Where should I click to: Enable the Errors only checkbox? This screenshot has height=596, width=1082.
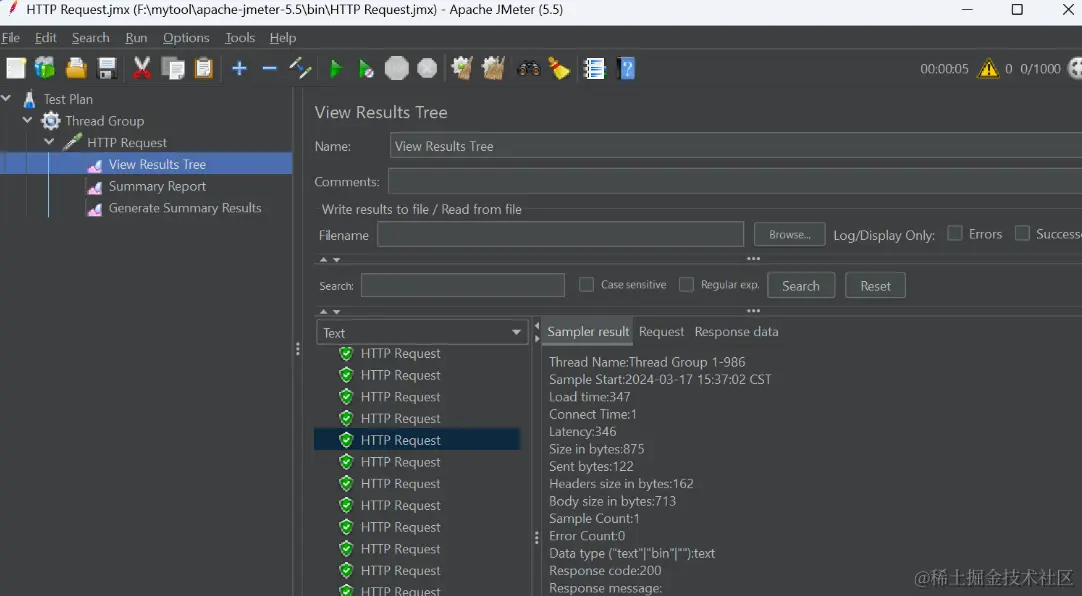tap(955, 233)
